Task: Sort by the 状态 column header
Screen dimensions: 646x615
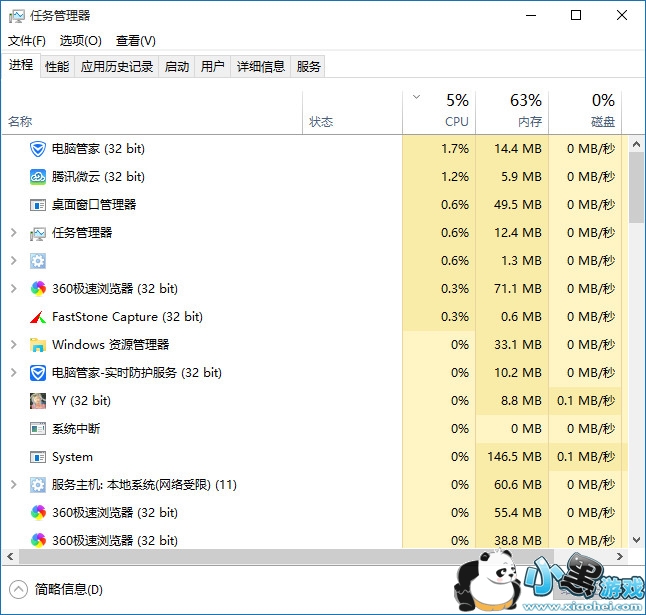Action: 352,113
